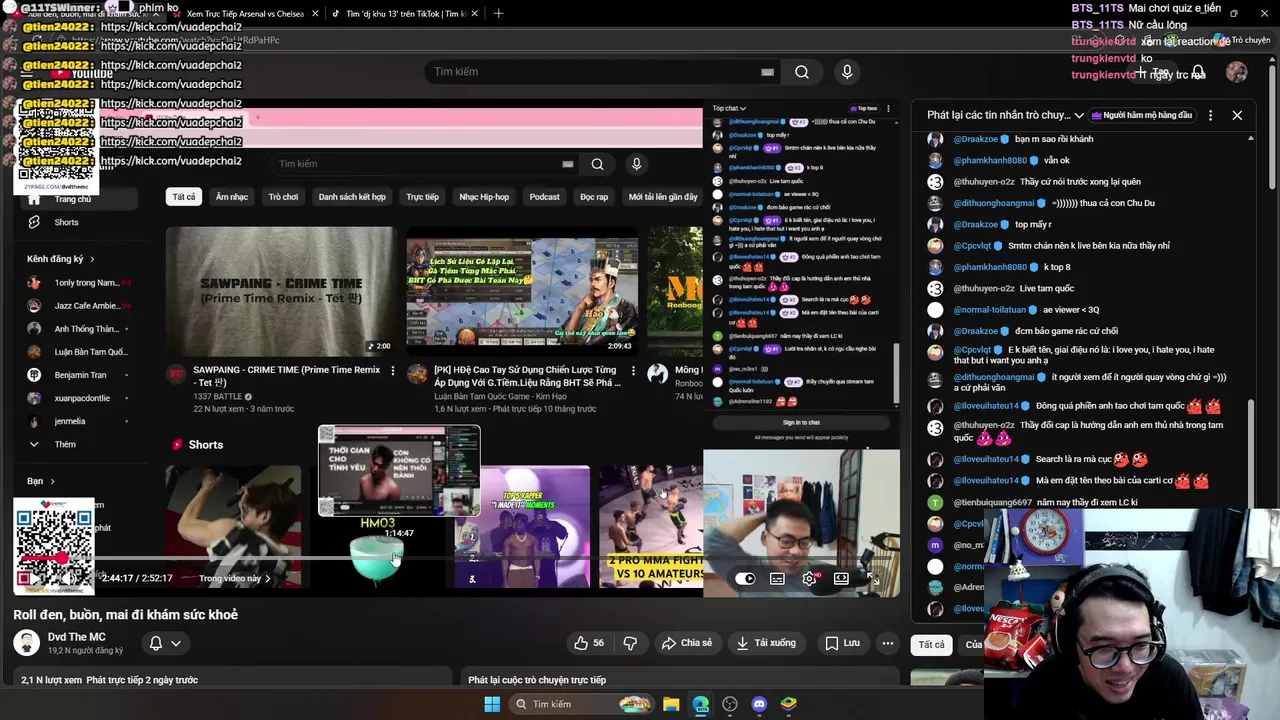
Task: Click Sign in to chat button
Action: coord(801,423)
